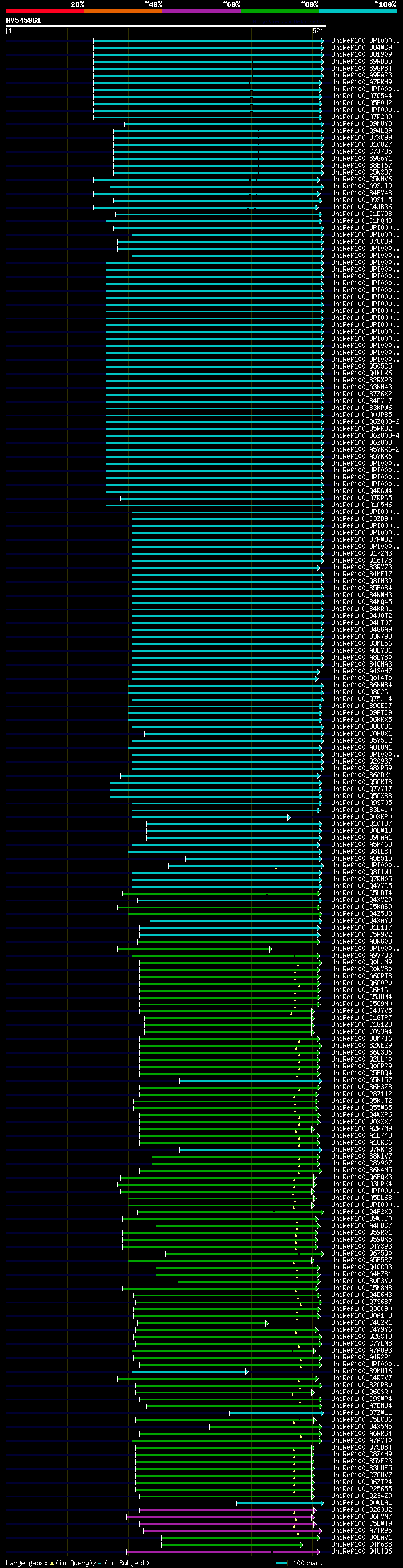The image size is (403, 1568).
Task: Select the UniRef100_A5YKK6-2 hit
Action: pyautogui.click(x=365, y=449)
